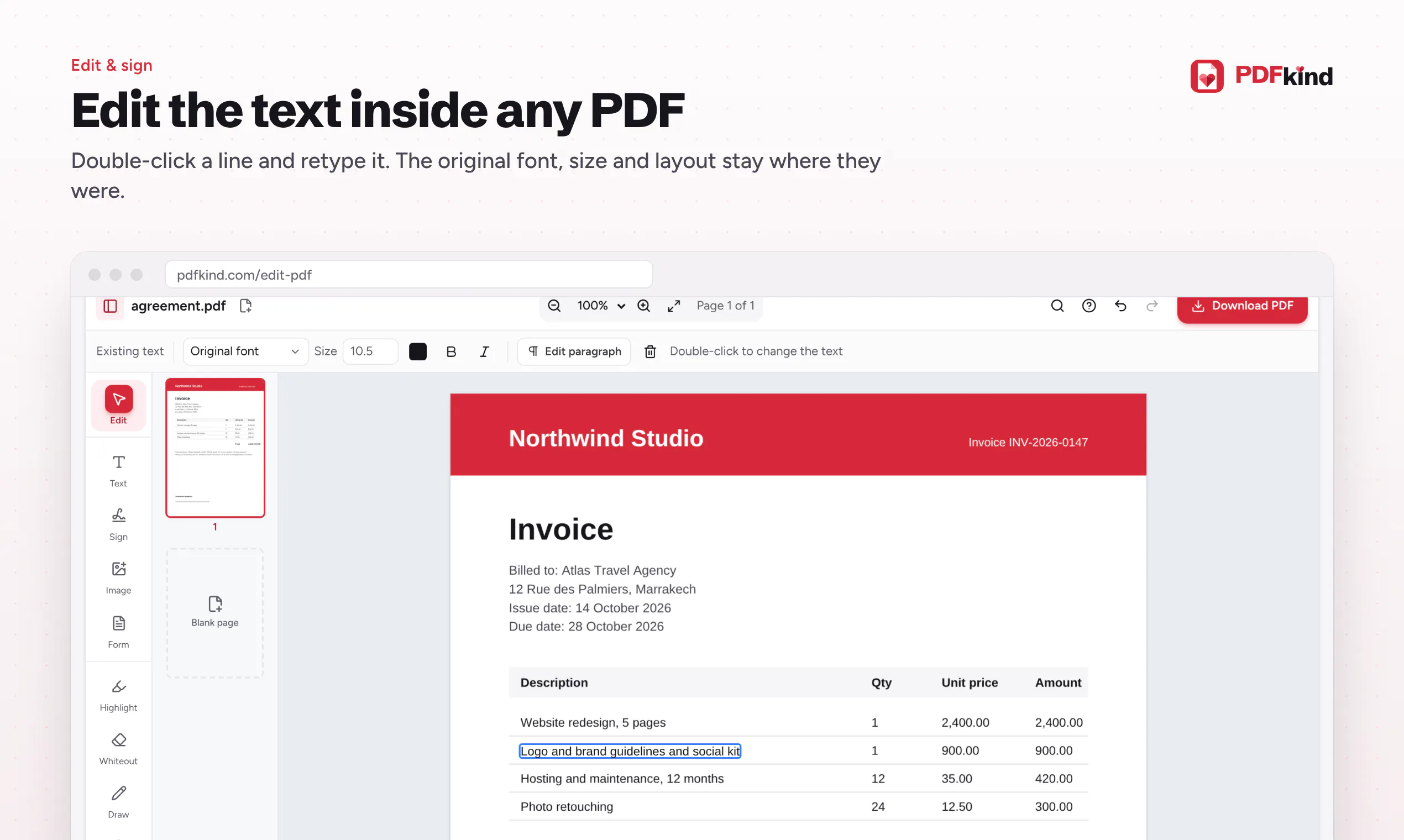Select the Highlight tool

118,696
